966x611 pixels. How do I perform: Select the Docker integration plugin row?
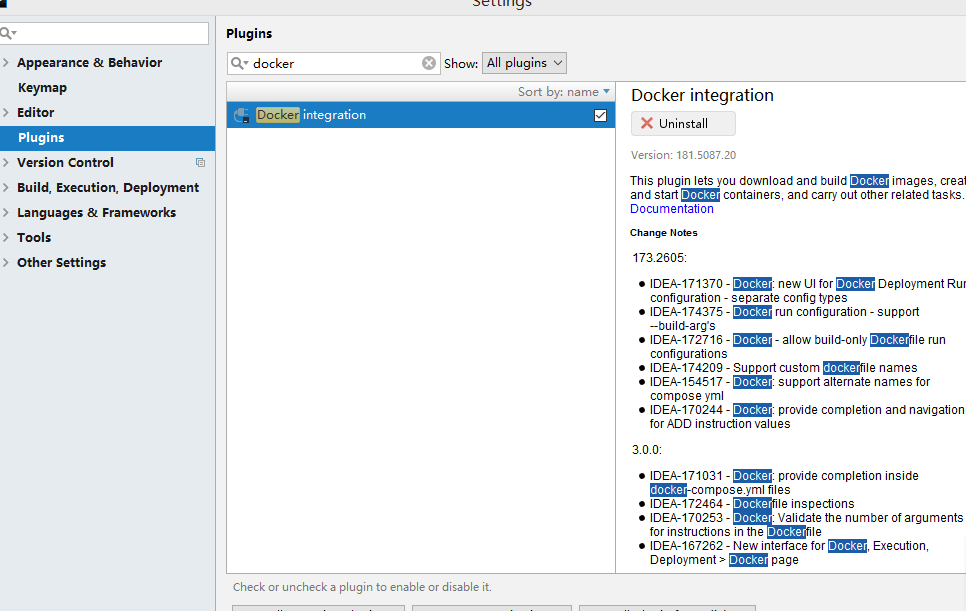(421, 115)
